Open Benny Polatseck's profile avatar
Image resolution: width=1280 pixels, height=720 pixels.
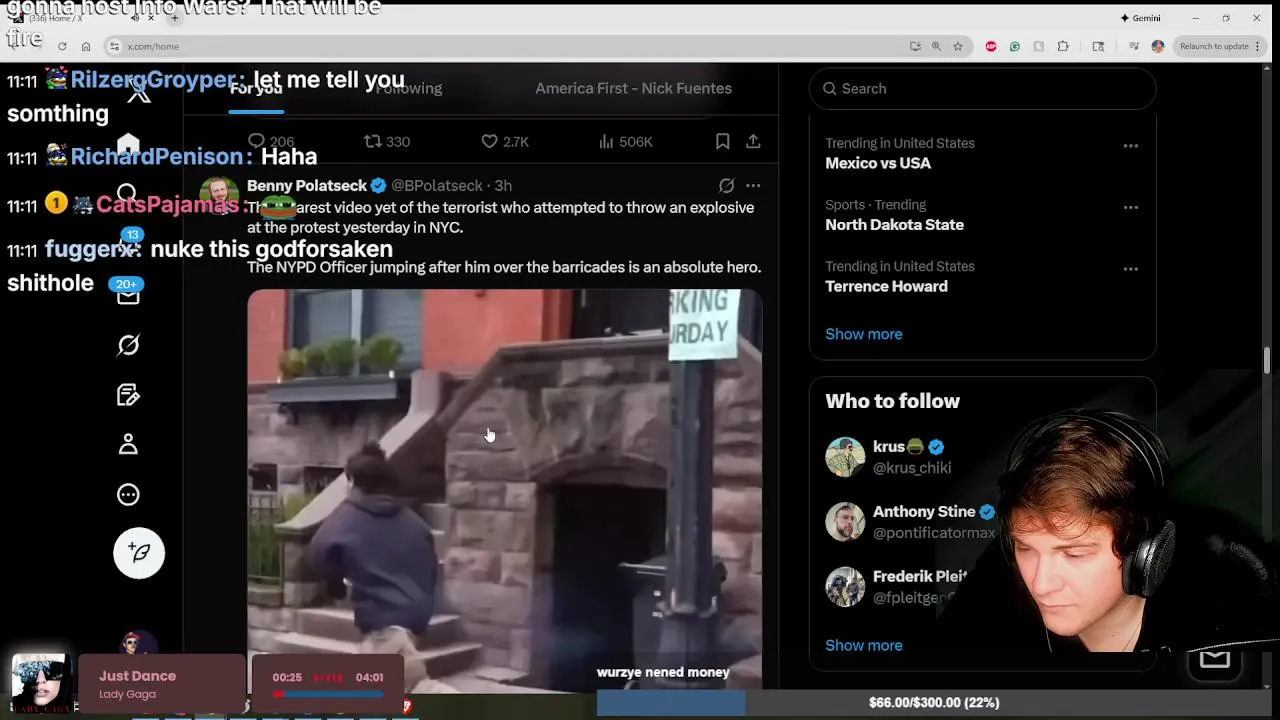219,195
